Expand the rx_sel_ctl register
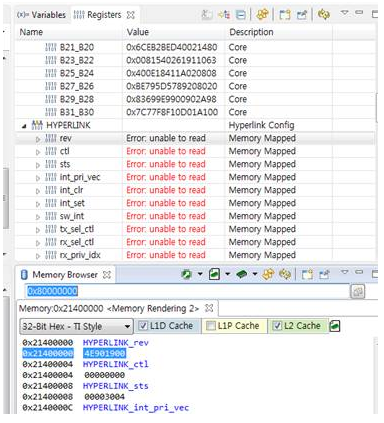Screen dimensions: 384x423 (38, 243)
